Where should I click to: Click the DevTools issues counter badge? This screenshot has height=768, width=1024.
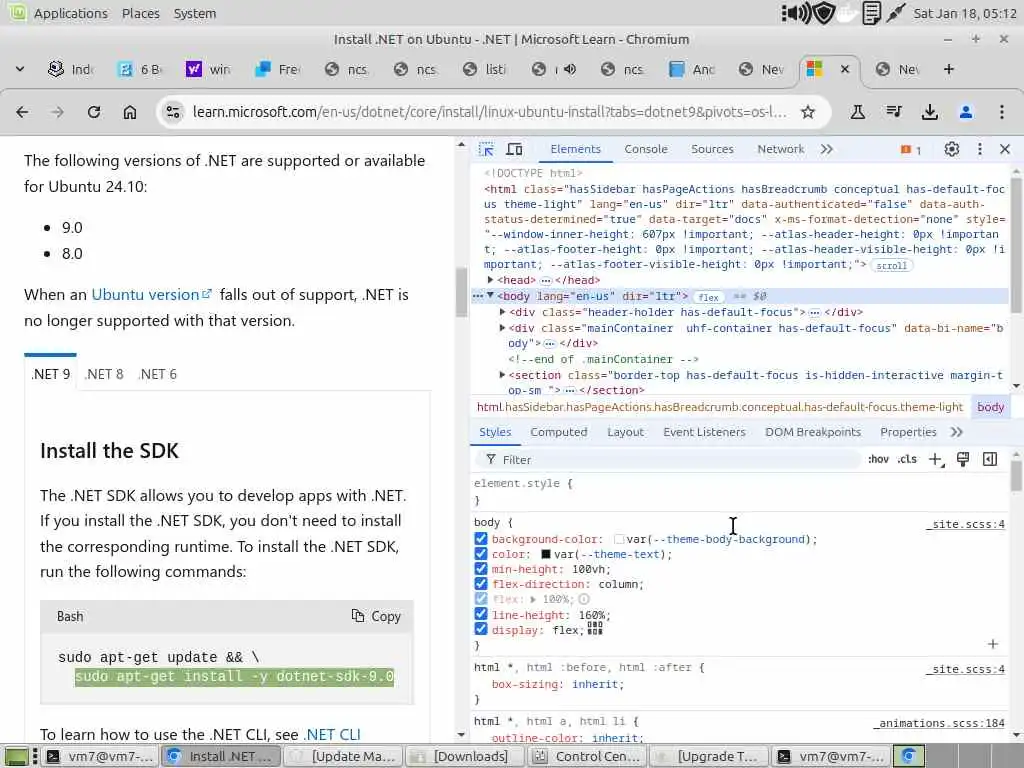[911, 150]
